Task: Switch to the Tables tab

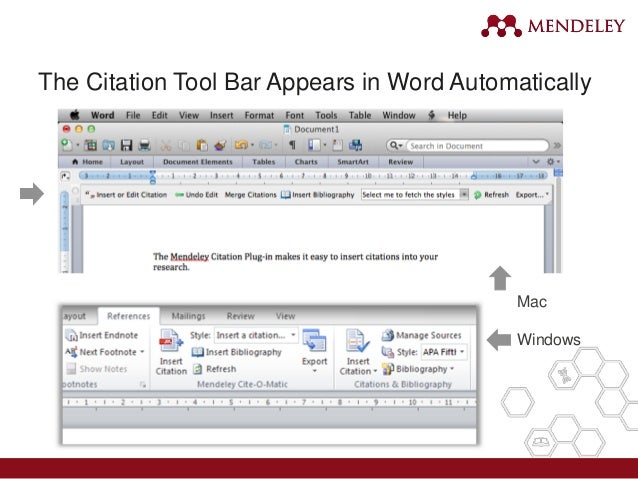Action: click(x=264, y=162)
